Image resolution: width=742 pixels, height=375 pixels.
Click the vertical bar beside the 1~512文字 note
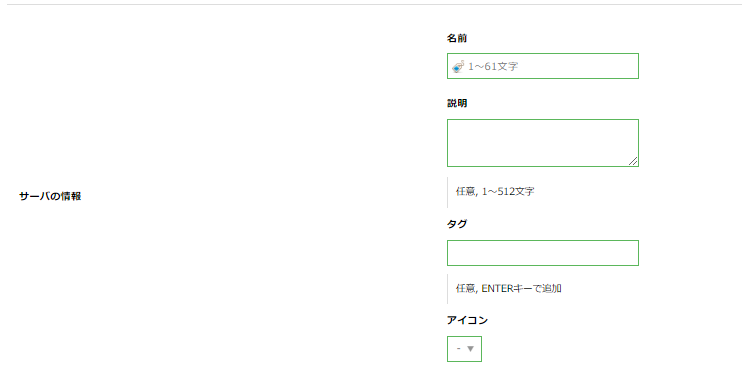point(448,192)
